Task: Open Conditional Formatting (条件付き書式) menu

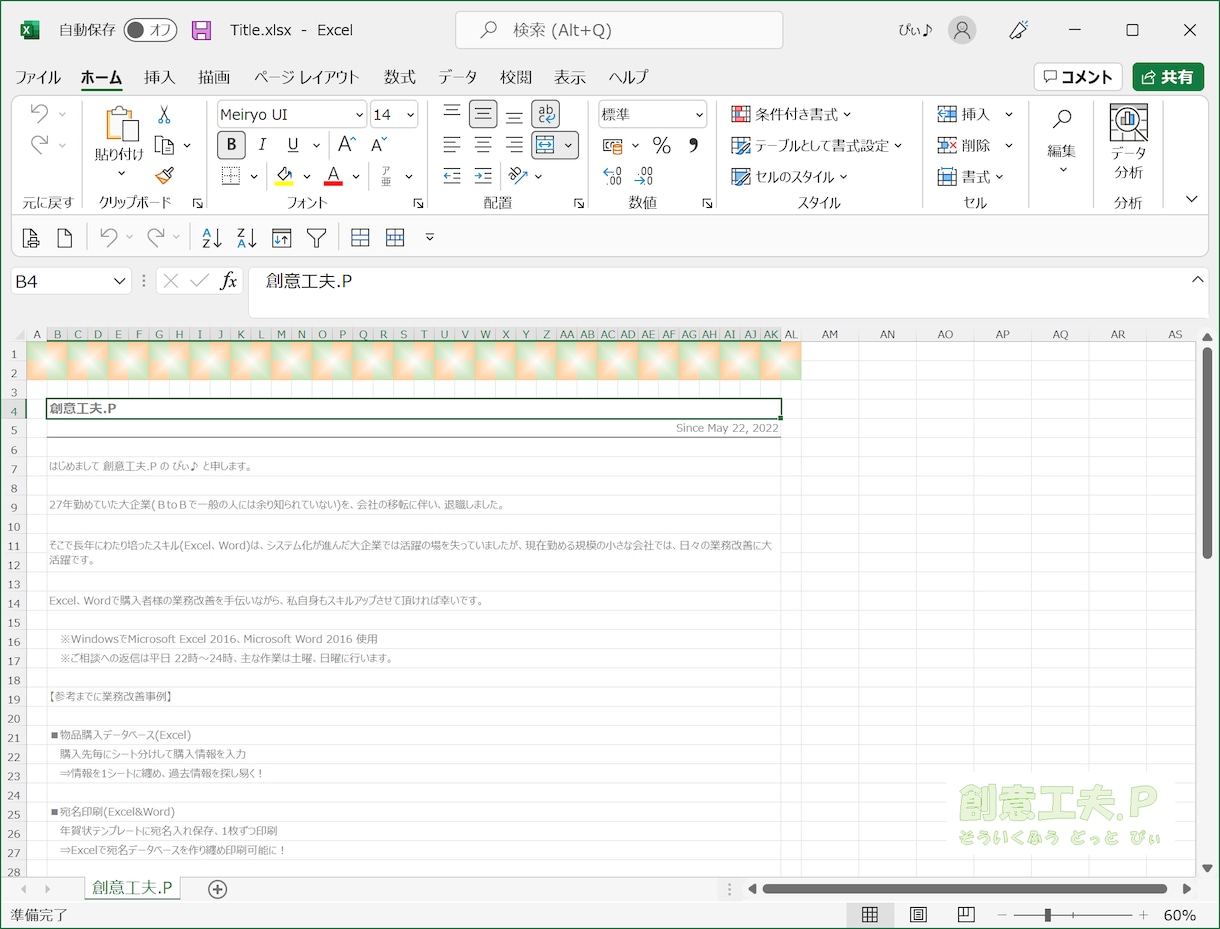Action: pyautogui.click(x=791, y=115)
